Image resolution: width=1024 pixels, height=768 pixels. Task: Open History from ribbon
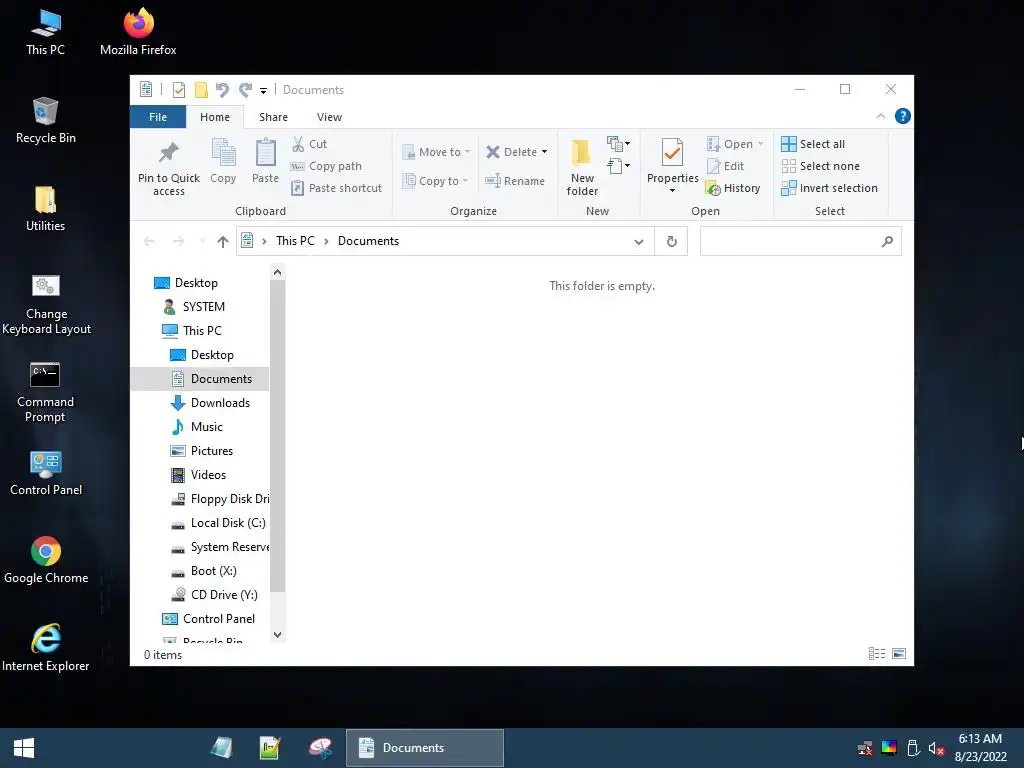[x=733, y=188]
